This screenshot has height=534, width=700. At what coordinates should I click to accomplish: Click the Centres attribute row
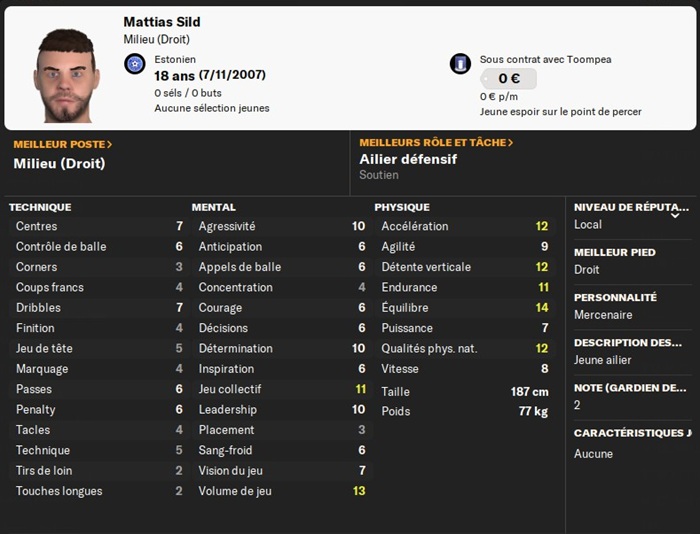(98, 226)
